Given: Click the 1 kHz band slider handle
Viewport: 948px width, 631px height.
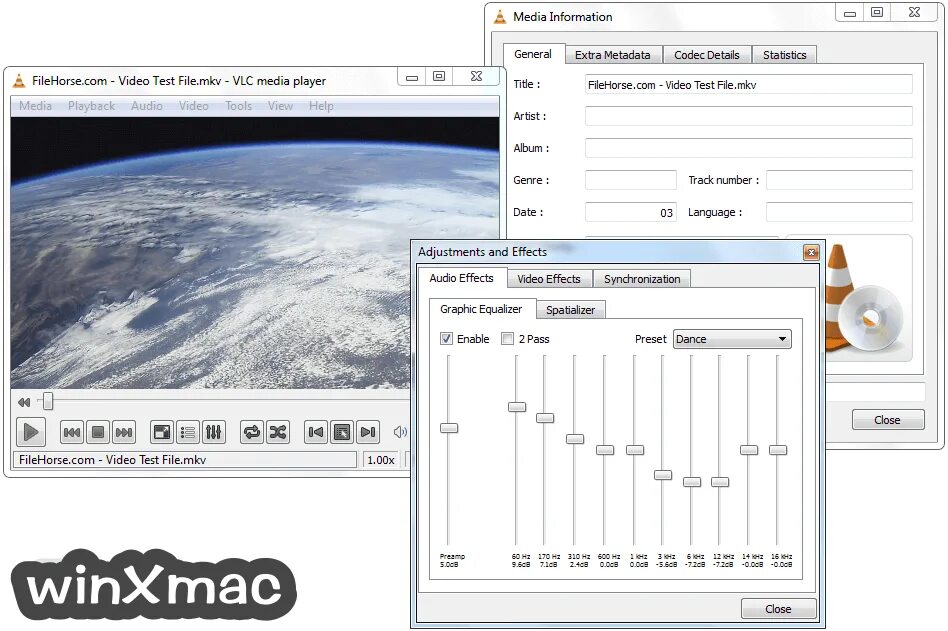Looking at the screenshot, I should 635,450.
